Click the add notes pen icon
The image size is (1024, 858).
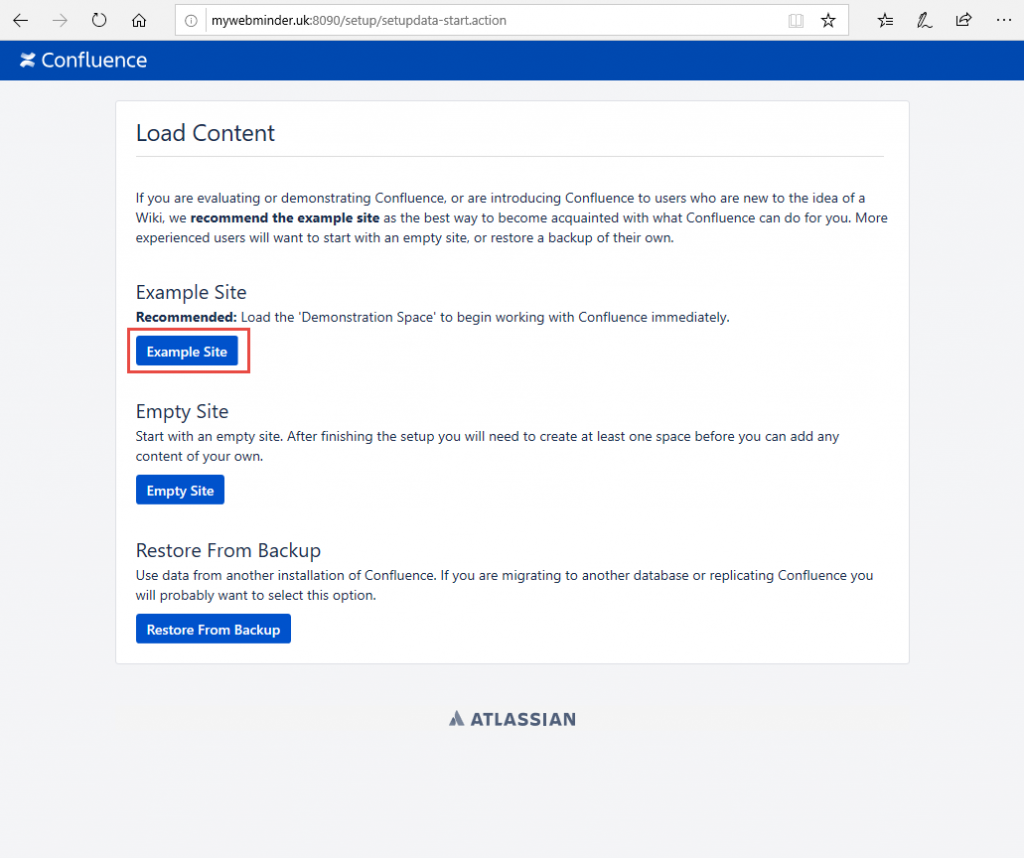[x=924, y=21]
